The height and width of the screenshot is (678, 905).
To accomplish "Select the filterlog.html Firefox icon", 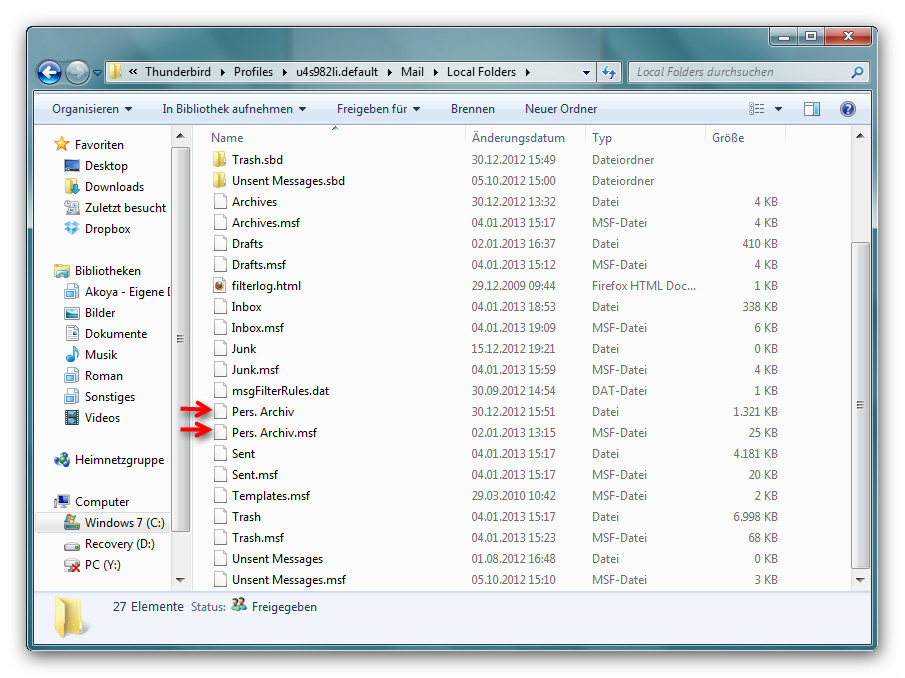I will pos(219,286).
